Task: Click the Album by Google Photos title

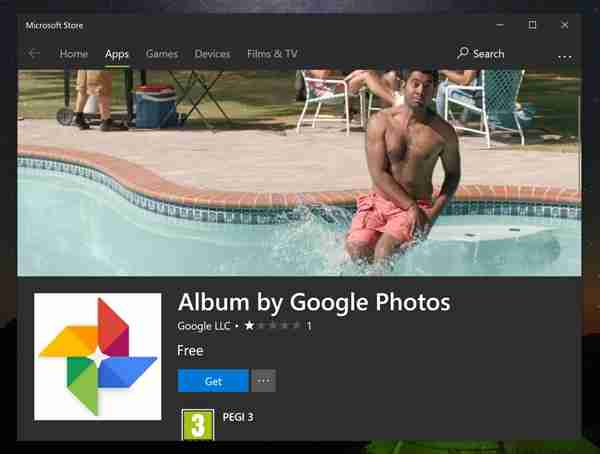Action: (x=314, y=301)
